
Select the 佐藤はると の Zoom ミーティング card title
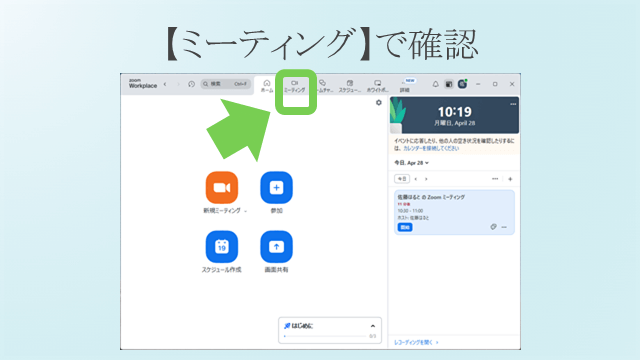(431, 197)
